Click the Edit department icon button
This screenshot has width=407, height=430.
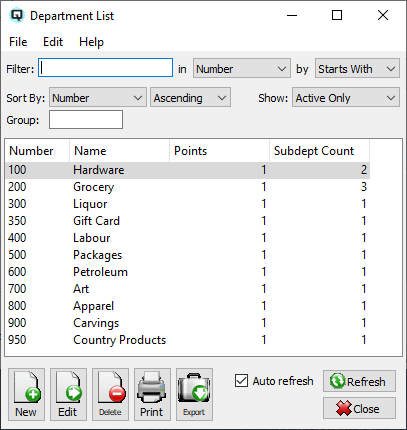(x=68, y=394)
